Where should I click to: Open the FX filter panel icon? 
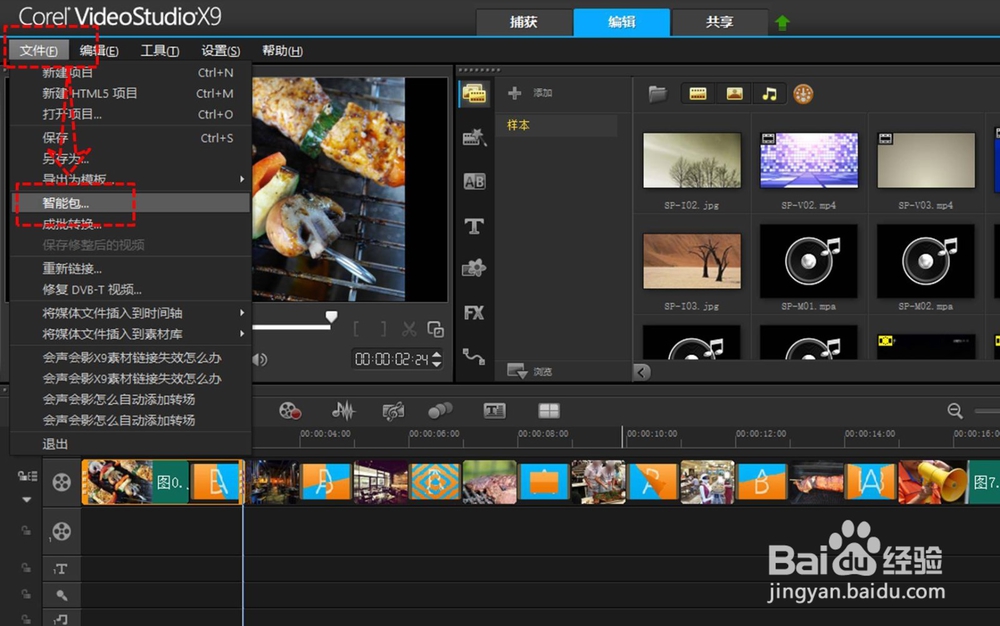click(x=474, y=313)
